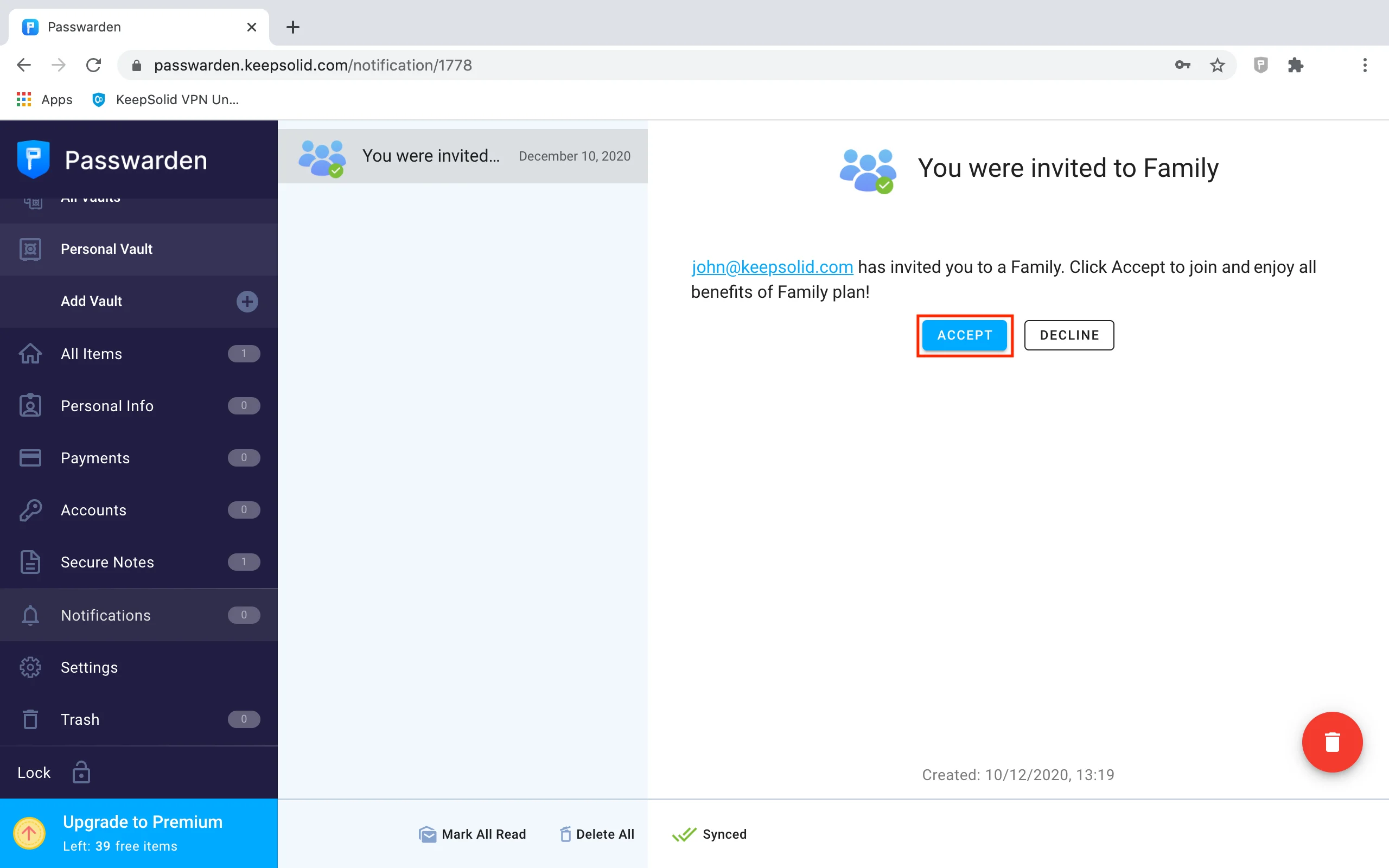
Task: Open the Trash section
Action: coord(80,719)
